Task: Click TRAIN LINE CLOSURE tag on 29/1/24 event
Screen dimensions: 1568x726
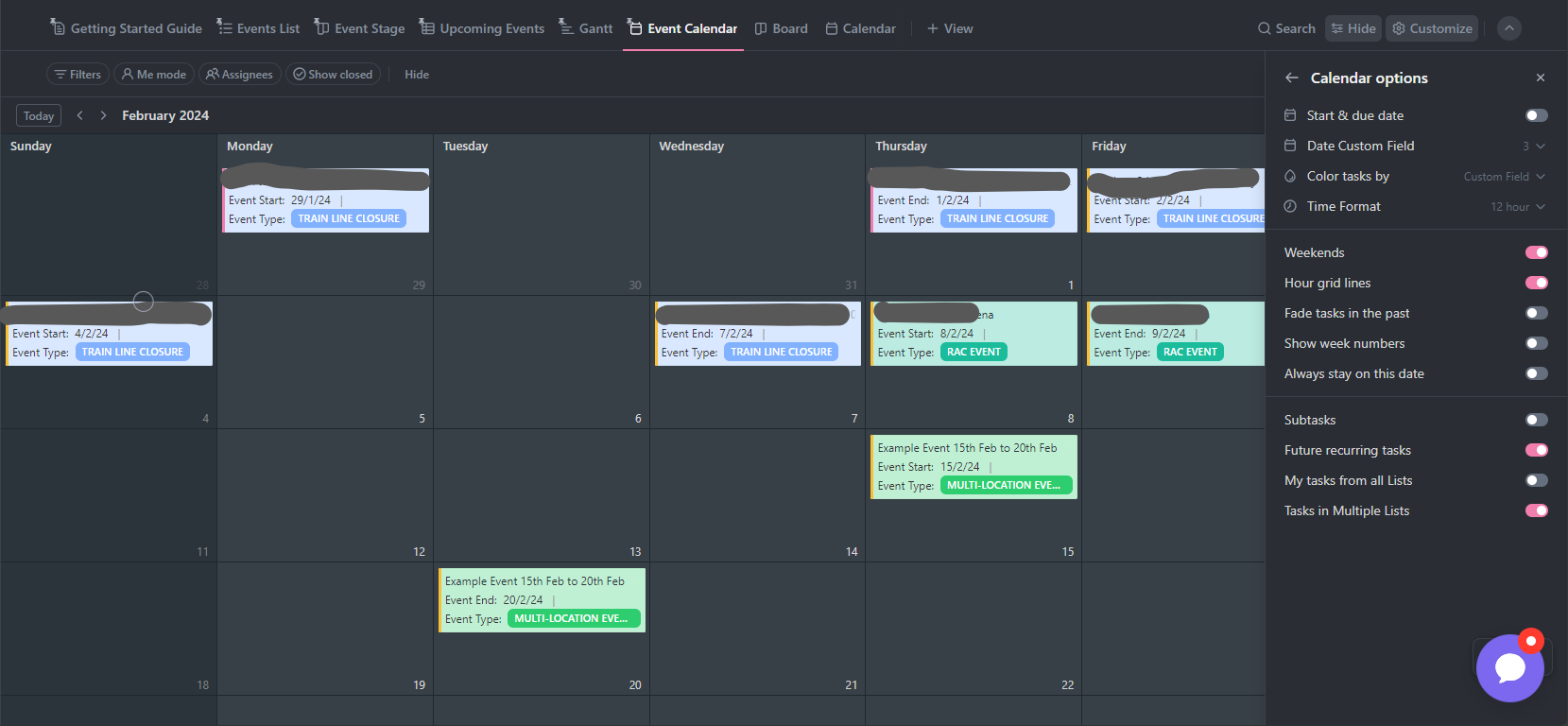Action: pyautogui.click(x=349, y=218)
